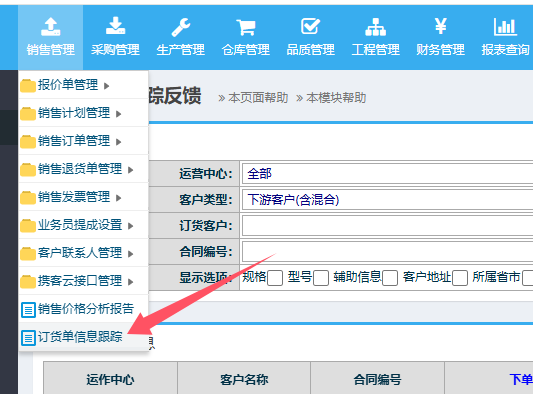The height and width of the screenshot is (394, 533).
Task: Enable the 型号 checkbox
Action: 321,278
